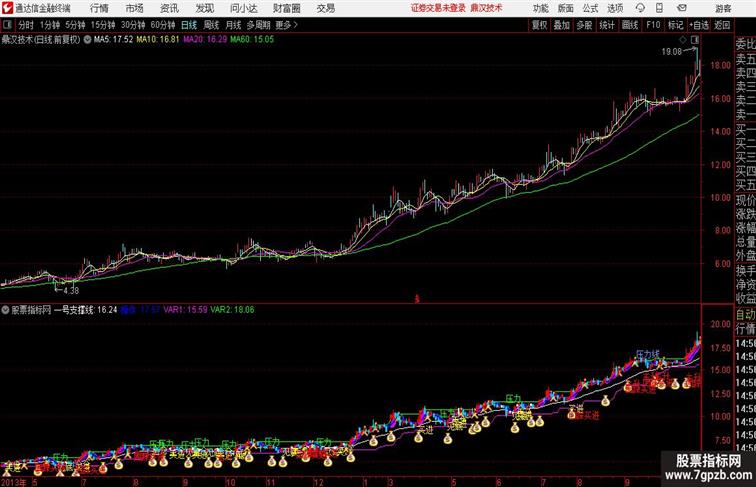Viewport: 756px width, 487px height.
Task: Switch to the 30分钟 period
Action: coord(133,25)
